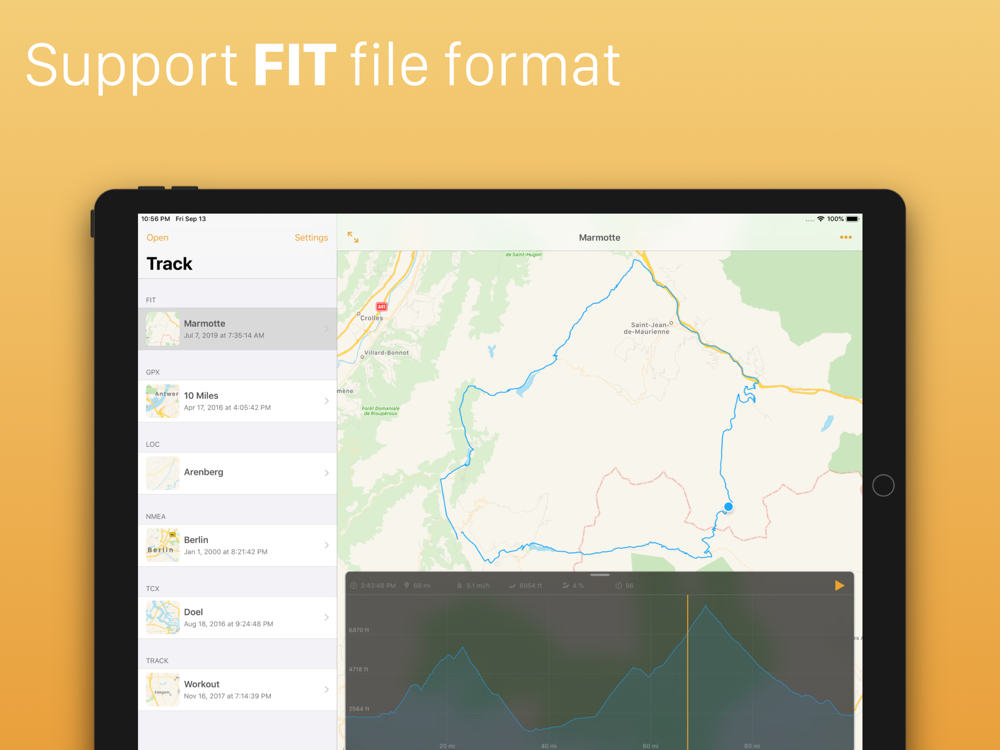This screenshot has height=750, width=1000.
Task: Select the Berlin NMEA track
Action: (237, 545)
